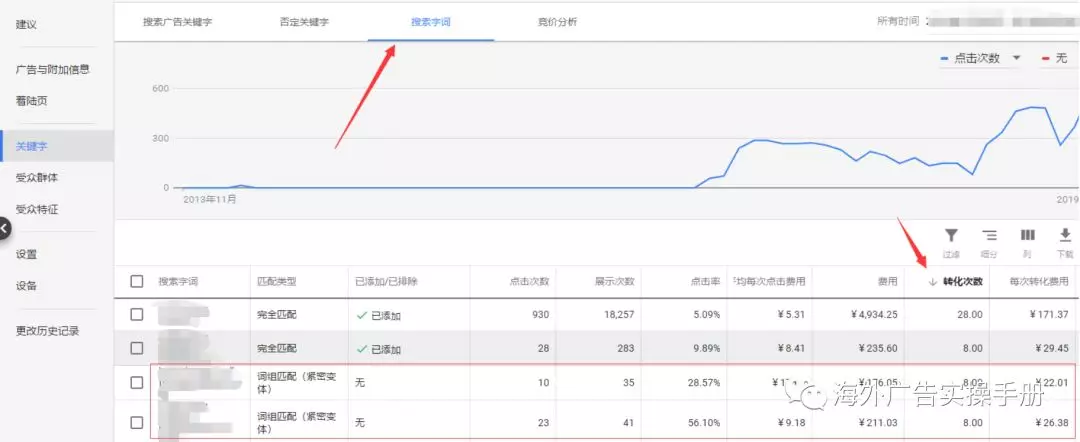Go to 广告与附加信息 in the sidebar
The height and width of the screenshot is (442, 1080).
[x=53, y=69]
